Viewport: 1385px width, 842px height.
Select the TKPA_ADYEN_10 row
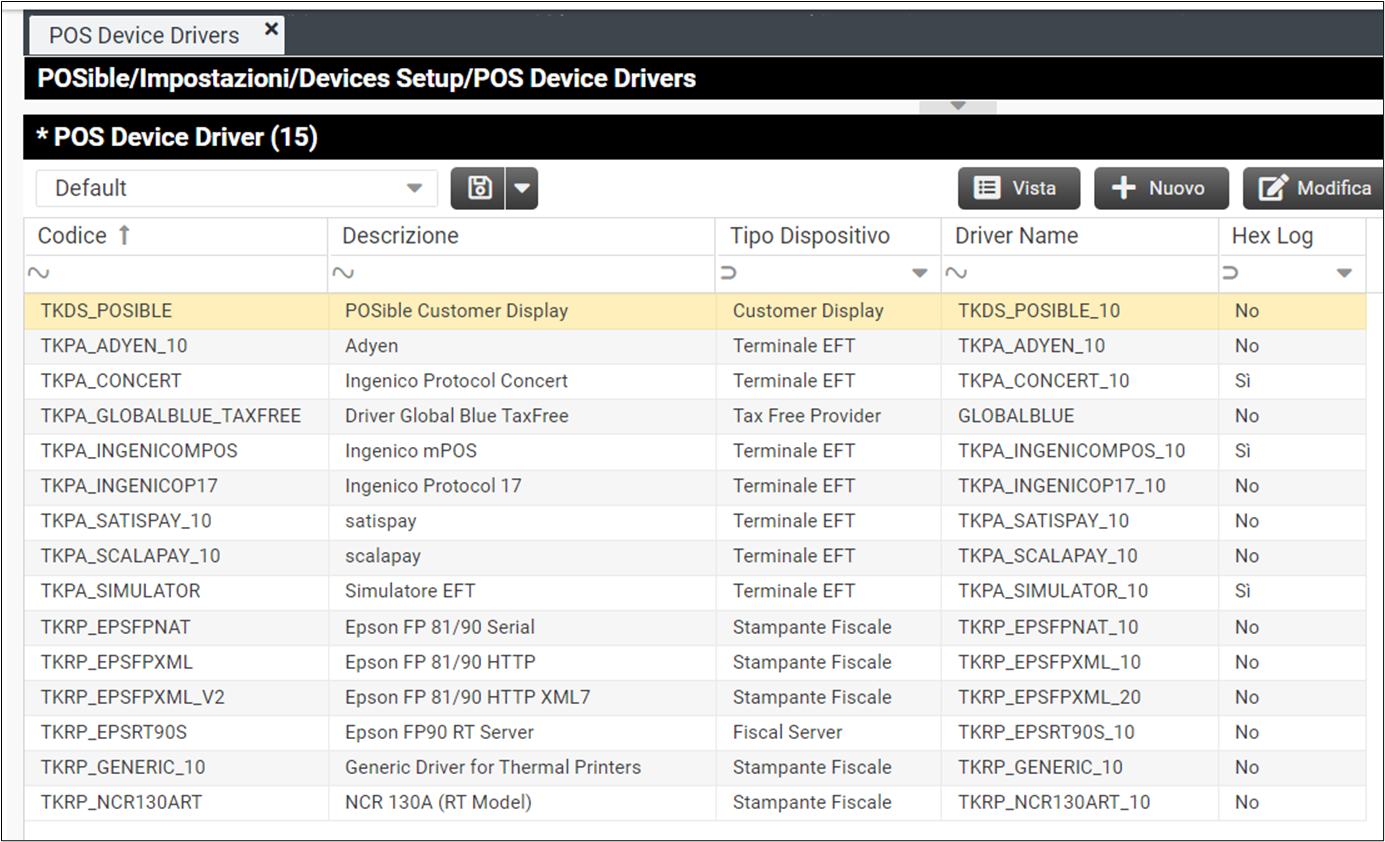coord(114,346)
